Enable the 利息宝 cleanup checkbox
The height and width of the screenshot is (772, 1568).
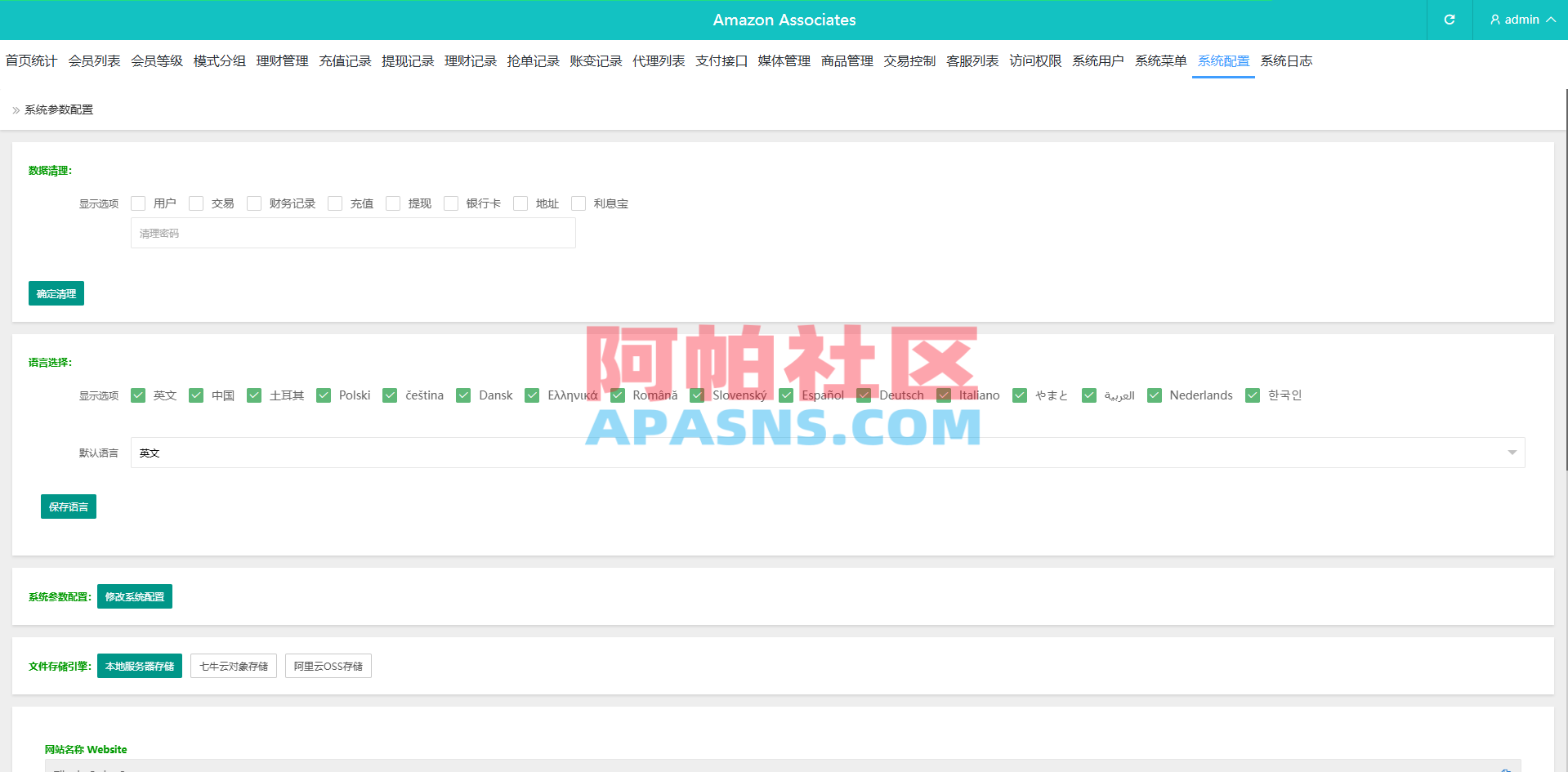579,203
